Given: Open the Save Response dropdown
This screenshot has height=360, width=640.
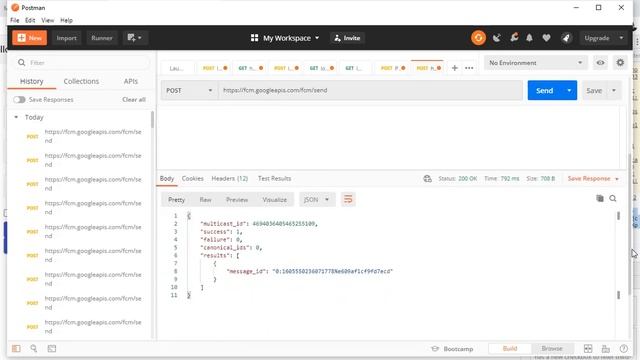Looking at the screenshot, I should (593, 178).
